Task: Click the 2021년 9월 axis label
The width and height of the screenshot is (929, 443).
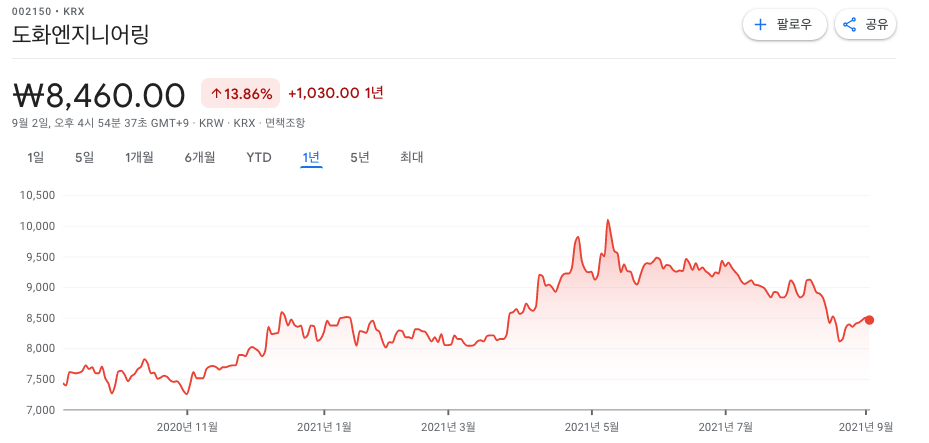Action: 864,426
